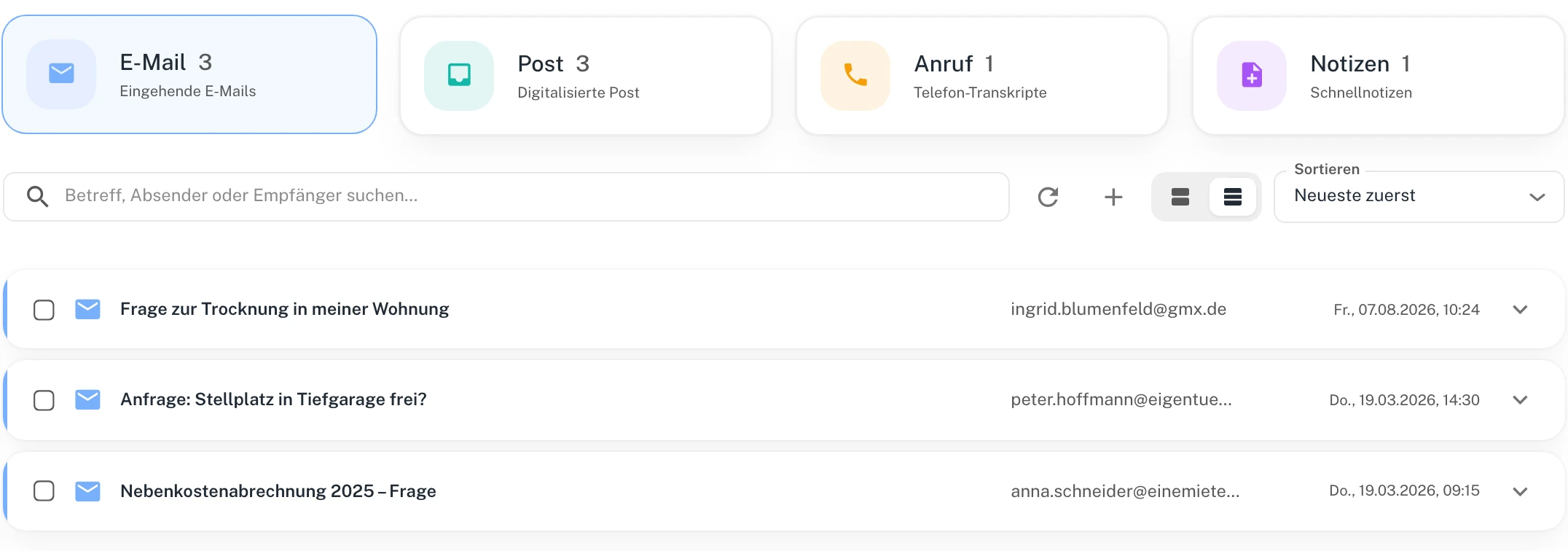Click the inbox tray icon in Post card
The width and height of the screenshot is (1568, 551).
click(459, 75)
